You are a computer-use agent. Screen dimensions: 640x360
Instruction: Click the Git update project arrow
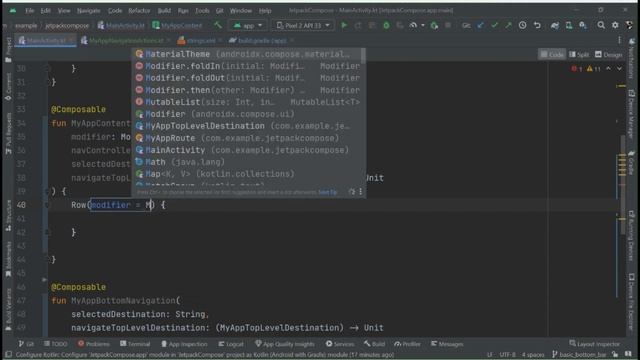pyautogui.click(x=480, y=25)
